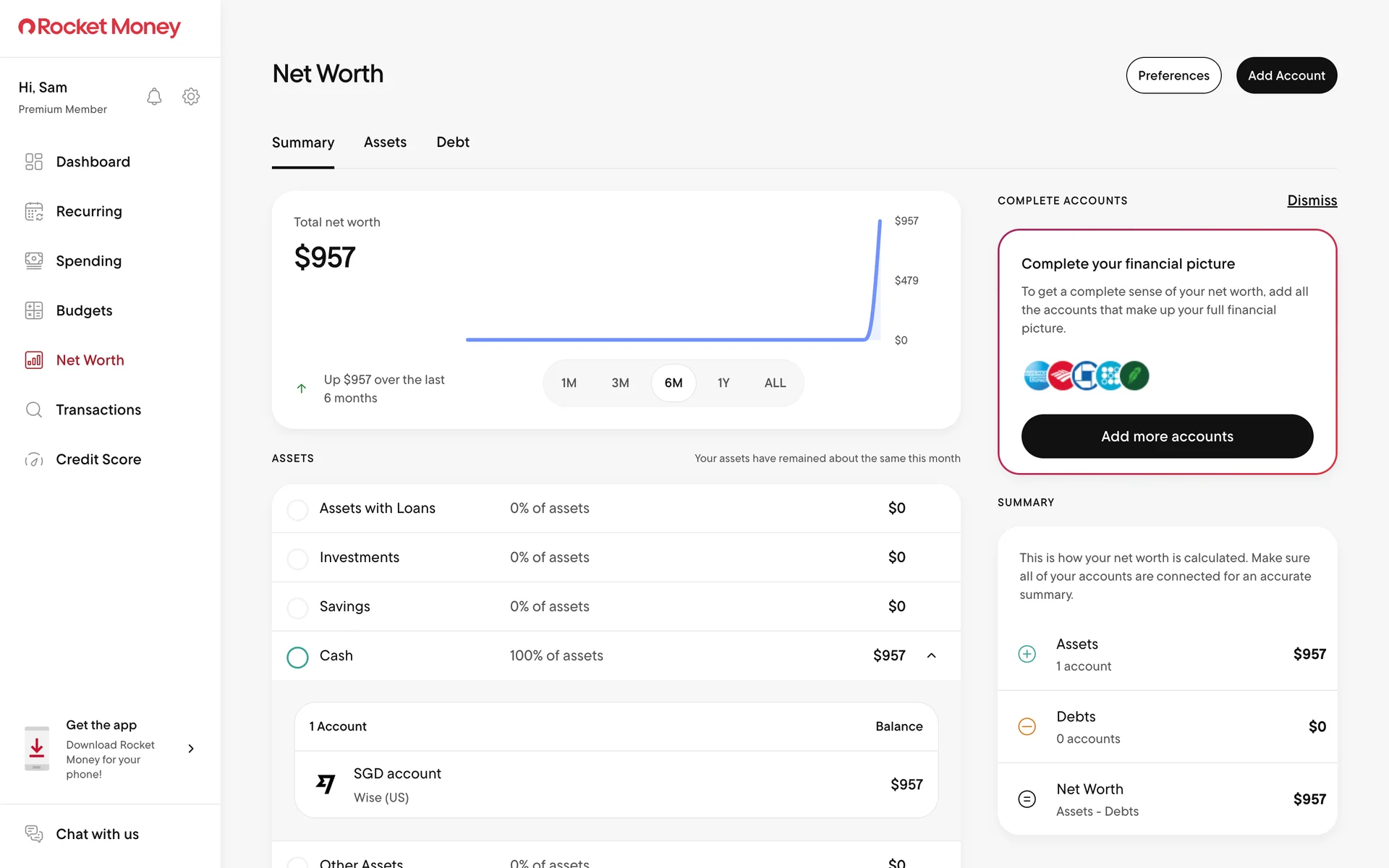Select the ALL time range
This screenshot has height=868, width=1389.
click(775, 383)
